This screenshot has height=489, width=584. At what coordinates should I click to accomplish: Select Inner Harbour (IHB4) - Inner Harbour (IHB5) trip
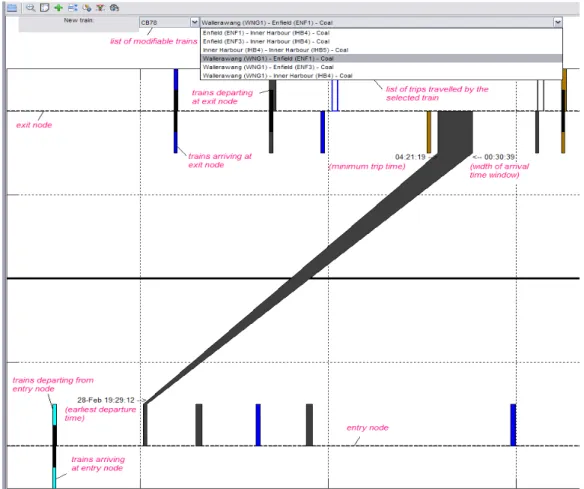(381, 50)
